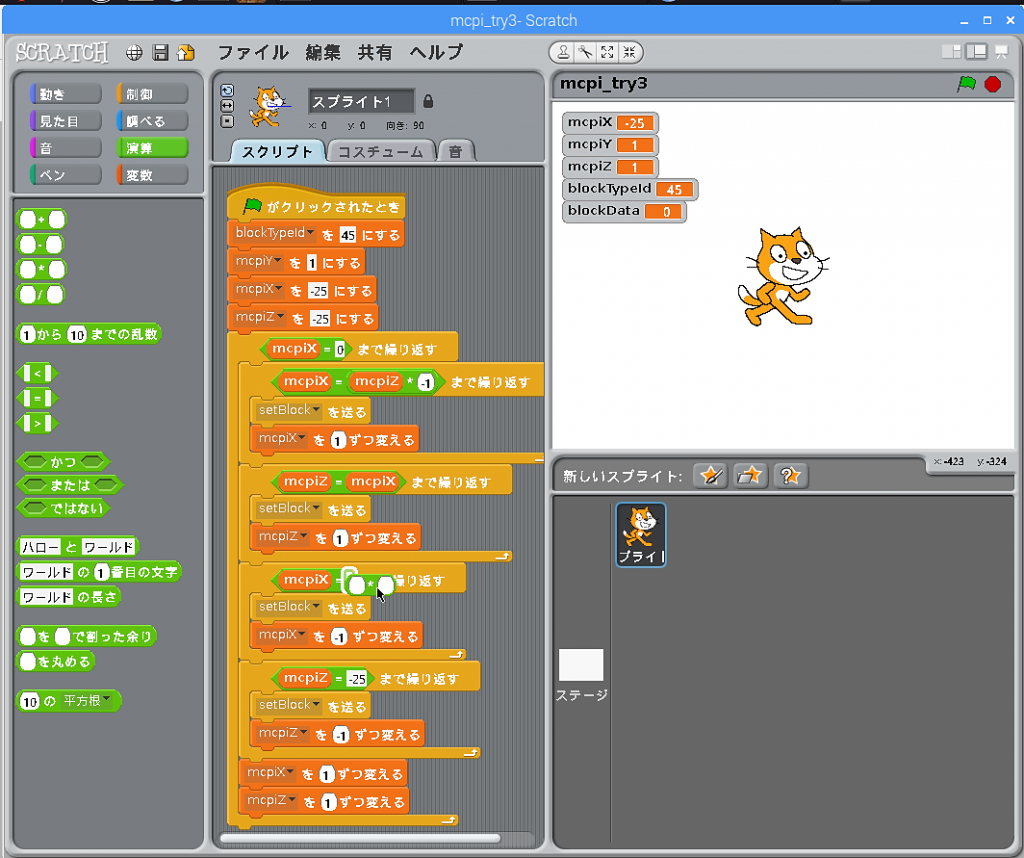Save the project with the floppy disk icon
Image resolution: width=1024 pixels, height=858 pixels.
coord(160,53)
